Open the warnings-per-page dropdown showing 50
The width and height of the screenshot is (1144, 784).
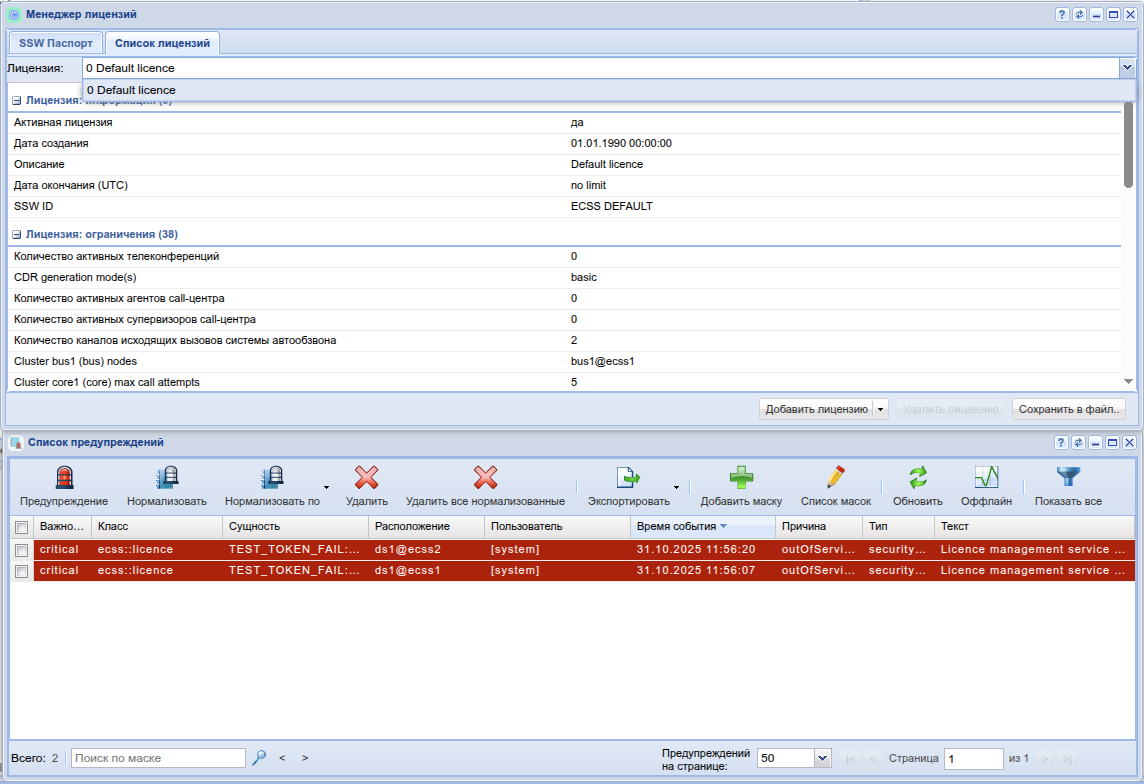823,759
